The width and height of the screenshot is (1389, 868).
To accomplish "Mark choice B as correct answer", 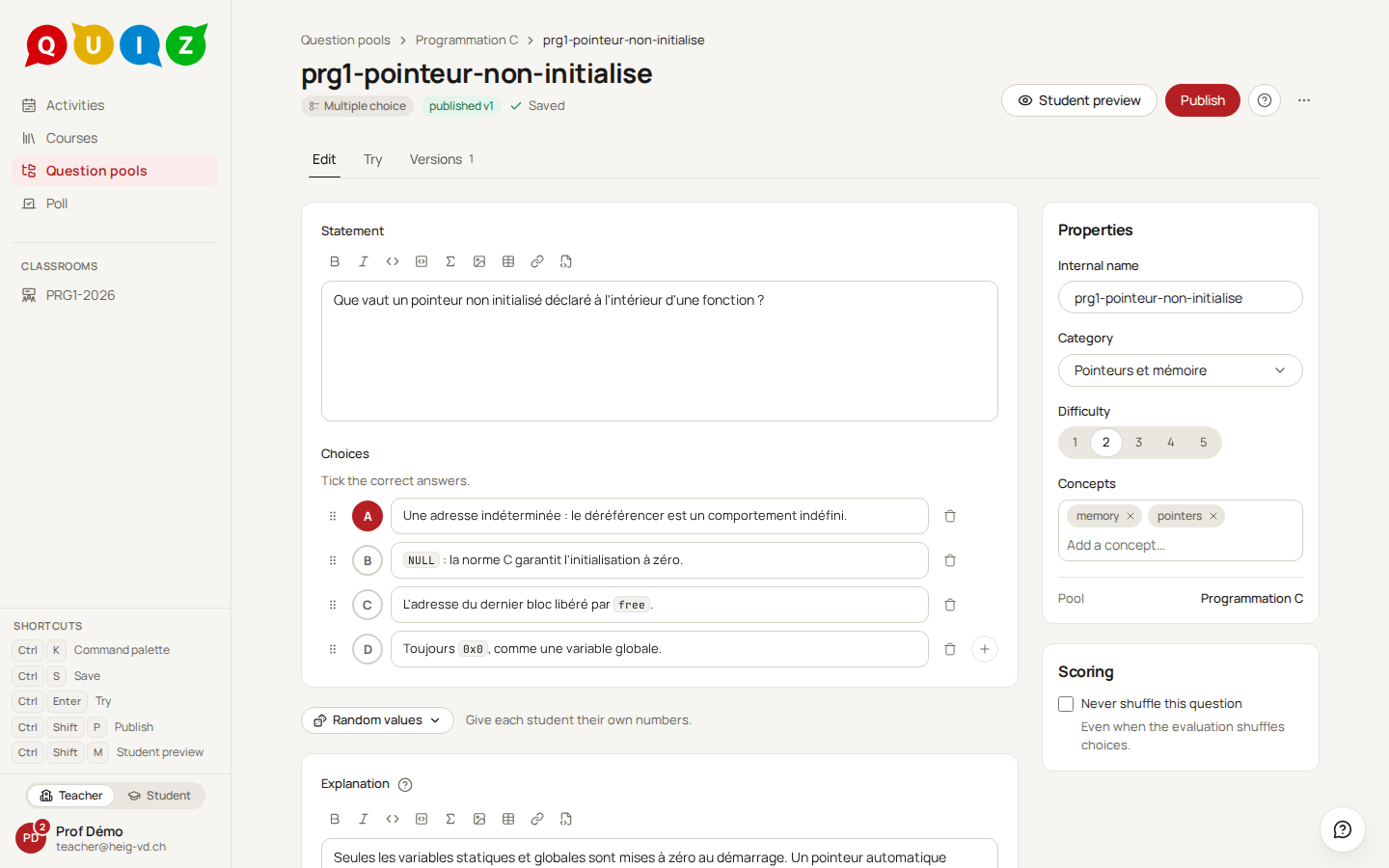I will [368, 560].
